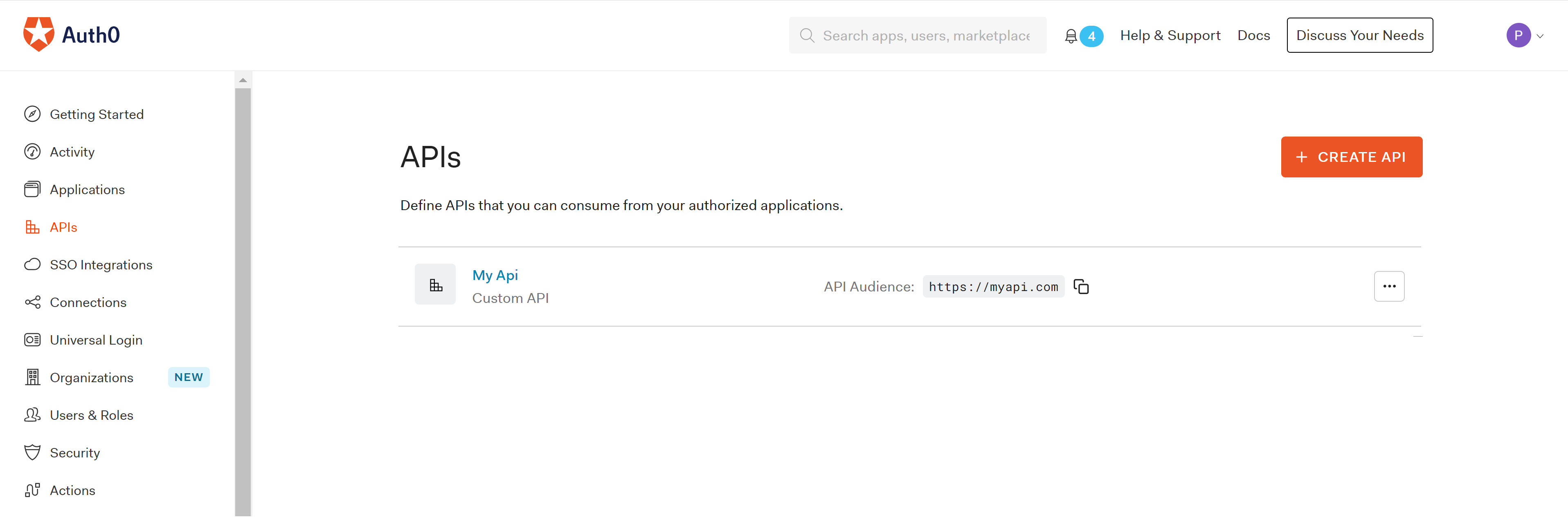Go to Users & Roles section
1568x522 pixels.
pos(91,415)
